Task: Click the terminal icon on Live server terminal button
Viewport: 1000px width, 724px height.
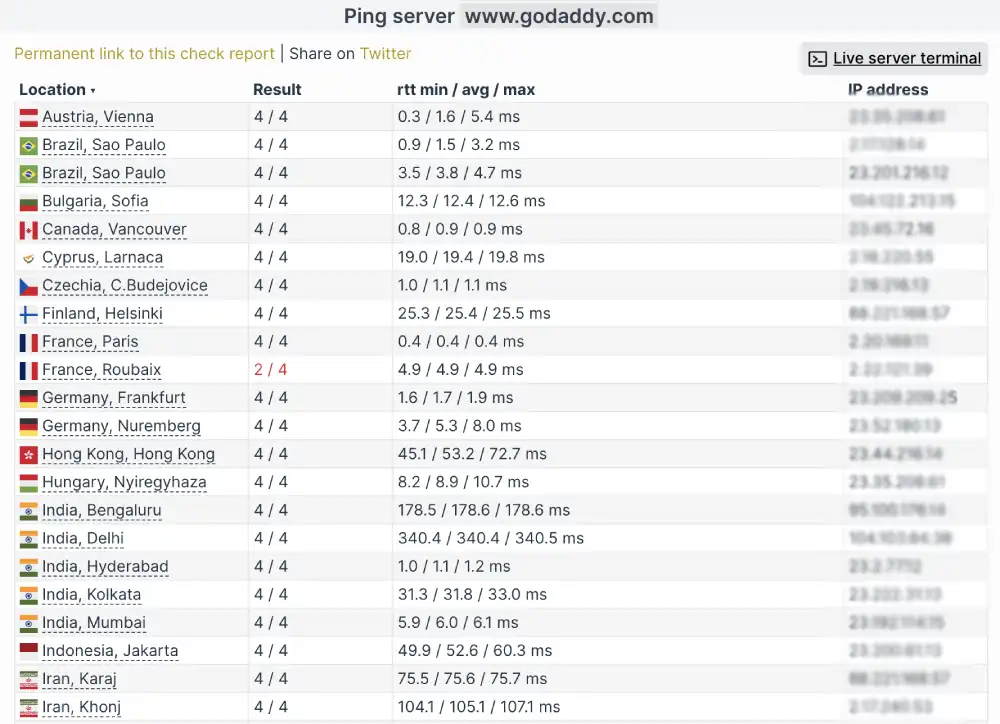Action: [816, 58]
